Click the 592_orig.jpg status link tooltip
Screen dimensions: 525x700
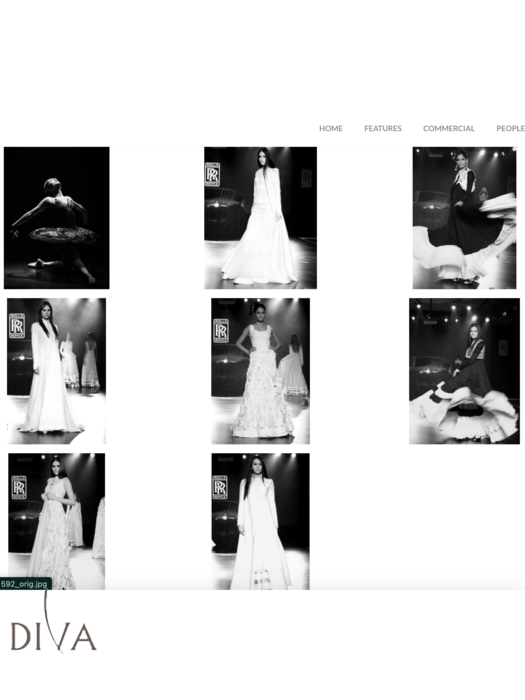(x=25, y=583)
